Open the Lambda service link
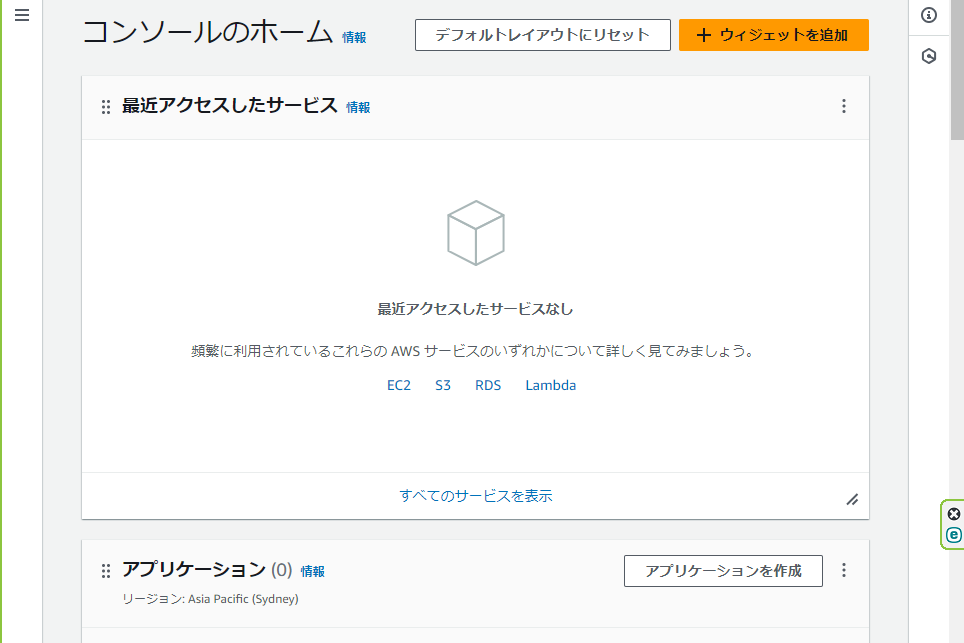Viewport: 964px width, 643px height. (551, 385)
